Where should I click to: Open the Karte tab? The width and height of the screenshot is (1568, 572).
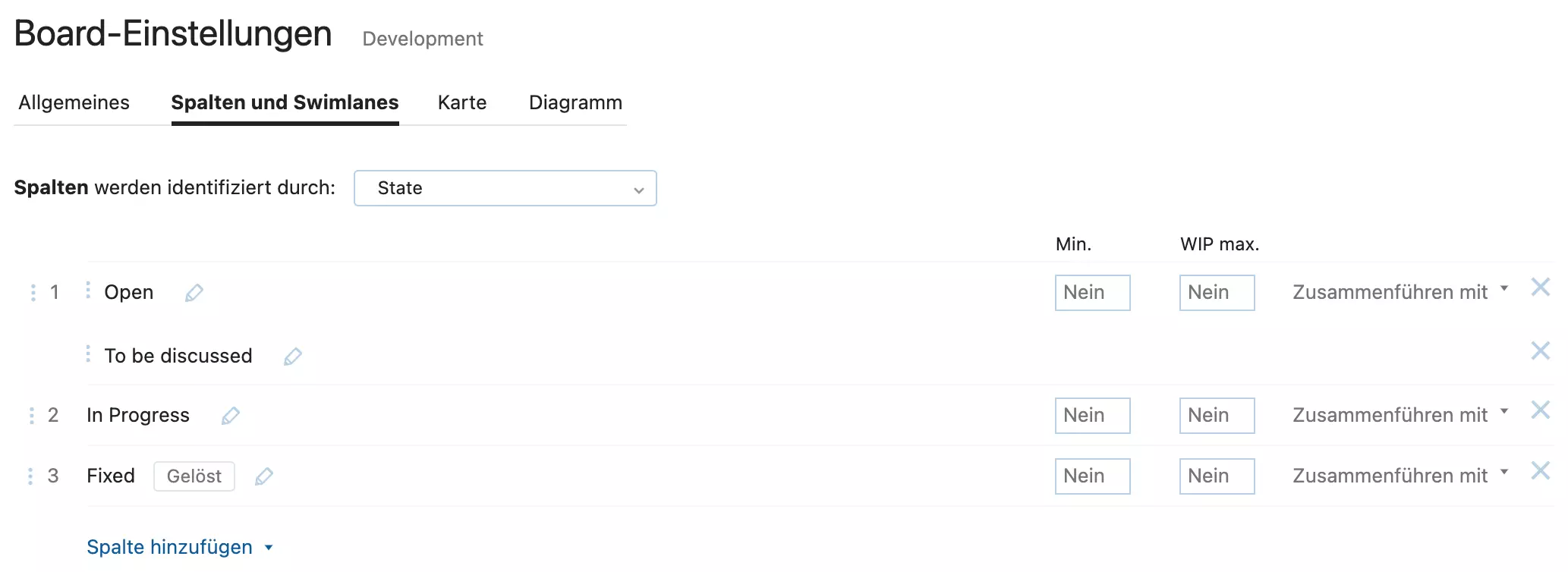click(461, 102)
